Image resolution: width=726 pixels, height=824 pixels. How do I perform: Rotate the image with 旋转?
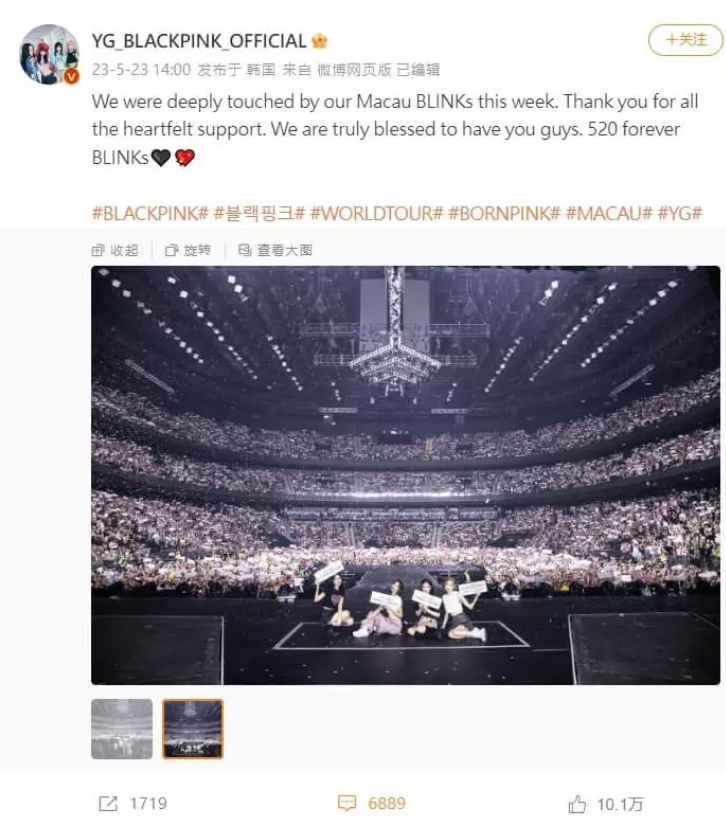pos(188,250)
